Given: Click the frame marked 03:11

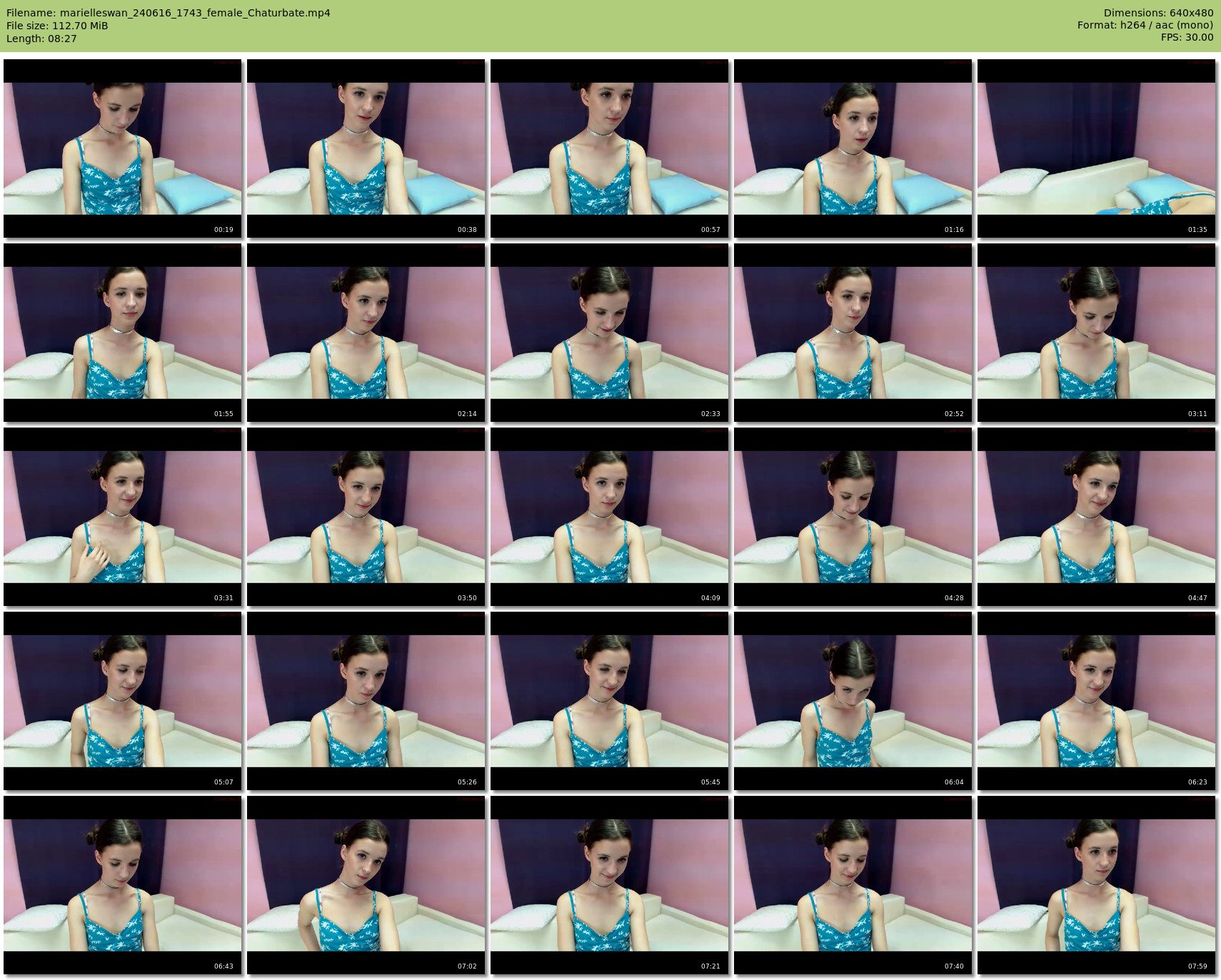Looking at the screenshot, I should (x=1097, y=333).
